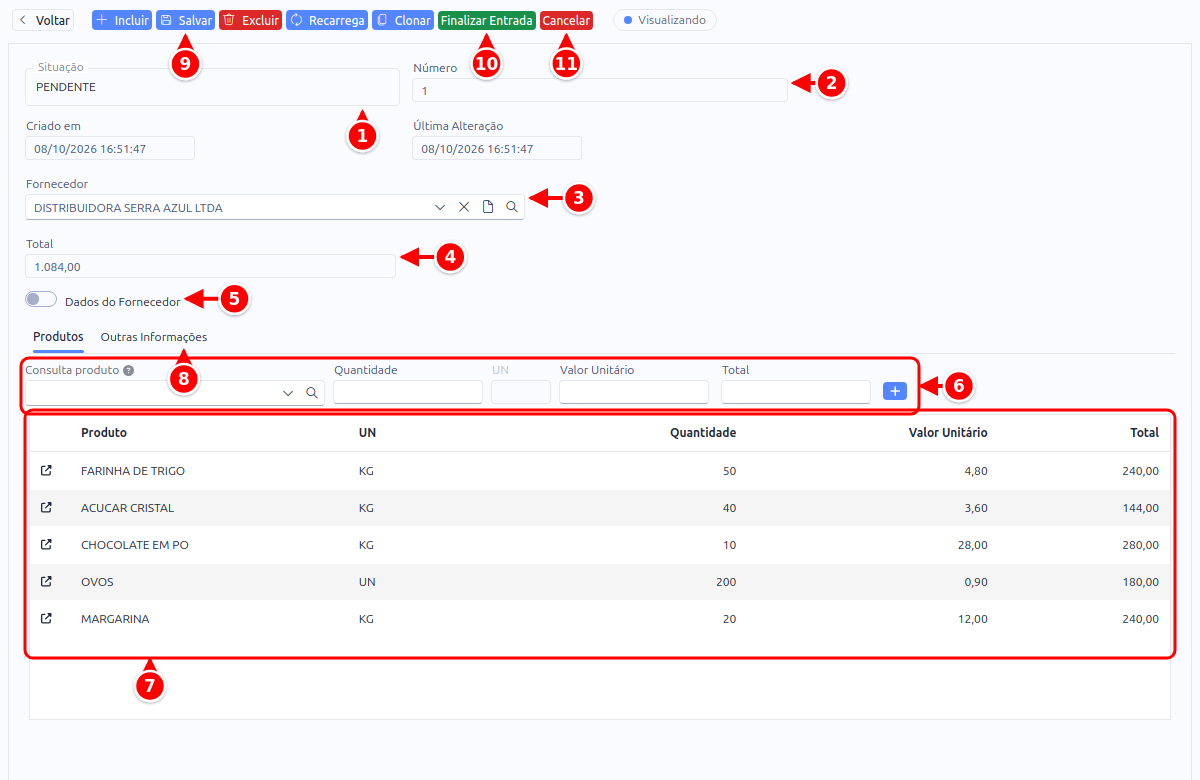
Task: Toggle the Dados do Fornecedor switch
Action: (41, 299)
